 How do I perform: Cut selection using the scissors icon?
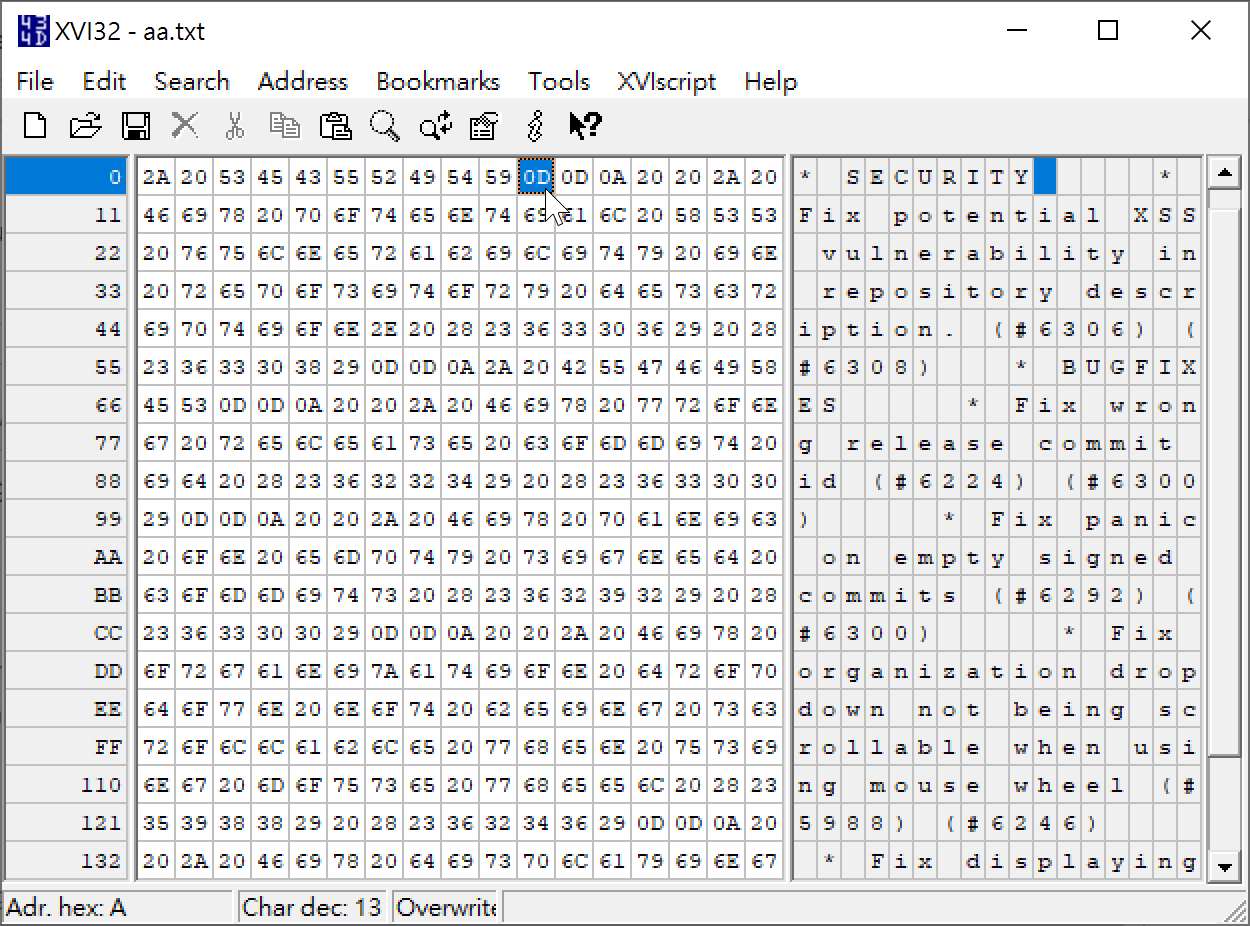click(x=235, y=126)
